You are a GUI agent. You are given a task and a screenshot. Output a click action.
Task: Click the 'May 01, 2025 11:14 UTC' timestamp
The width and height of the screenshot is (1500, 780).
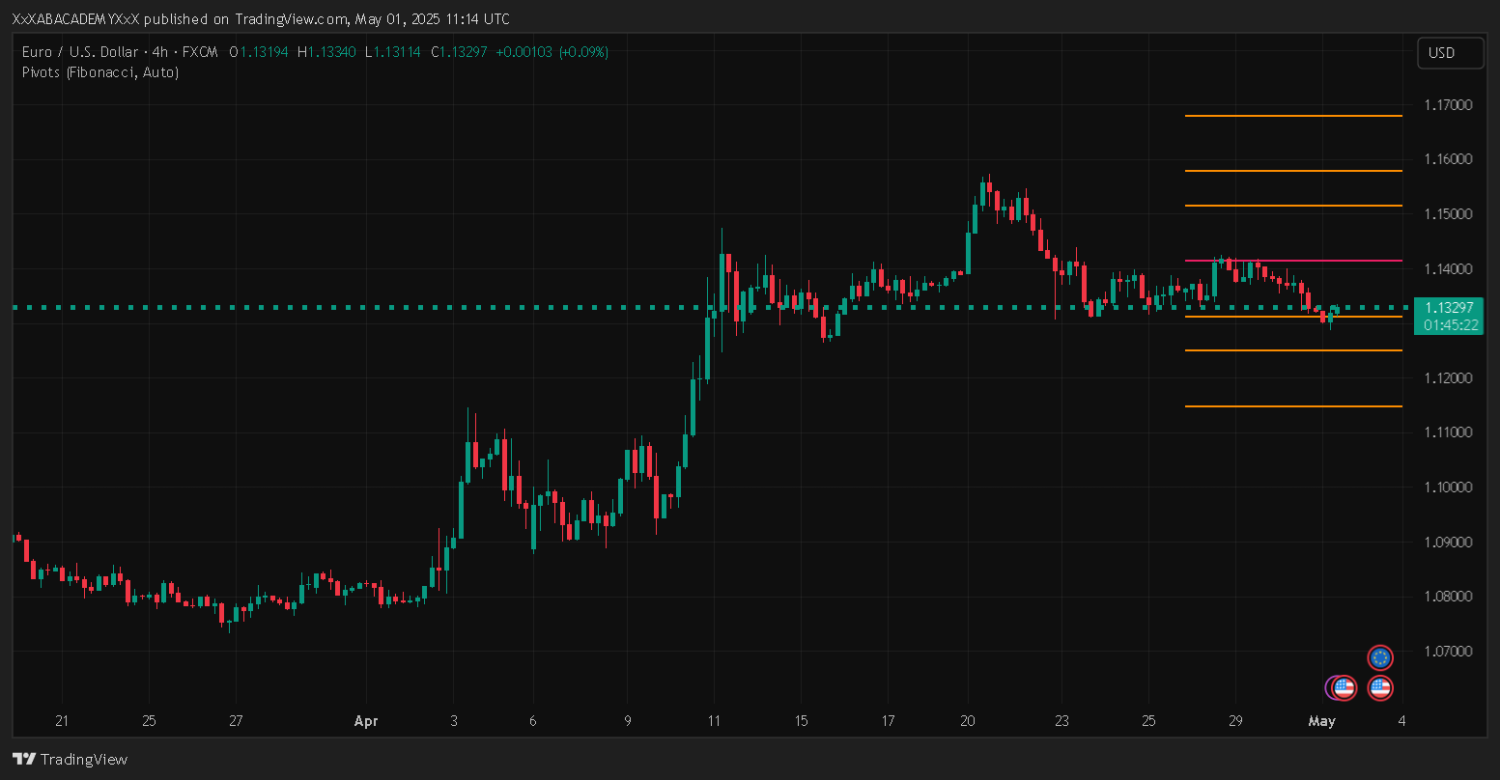pos(433,19)
